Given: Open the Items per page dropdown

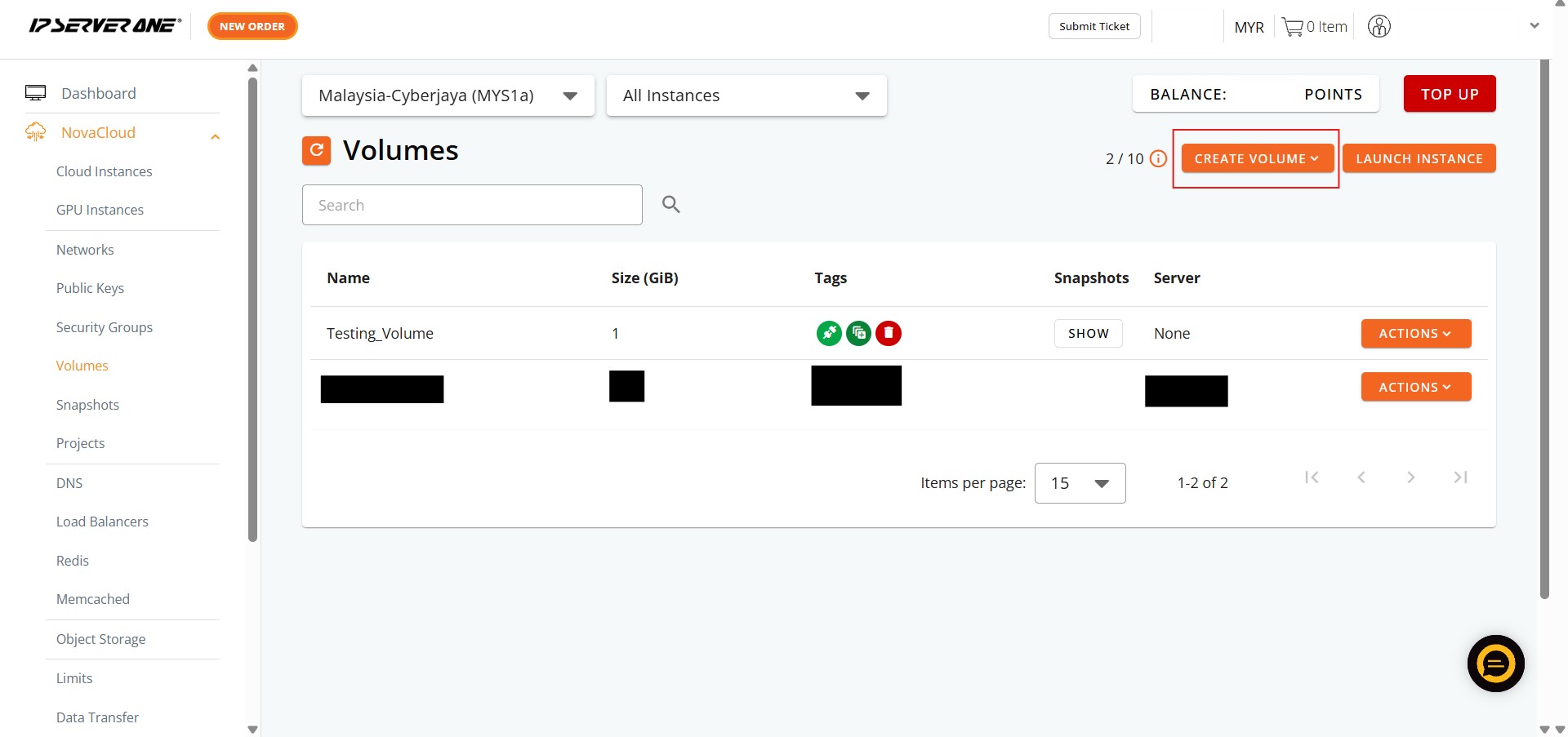Looking at the screenshot, I should (1079, 483).
